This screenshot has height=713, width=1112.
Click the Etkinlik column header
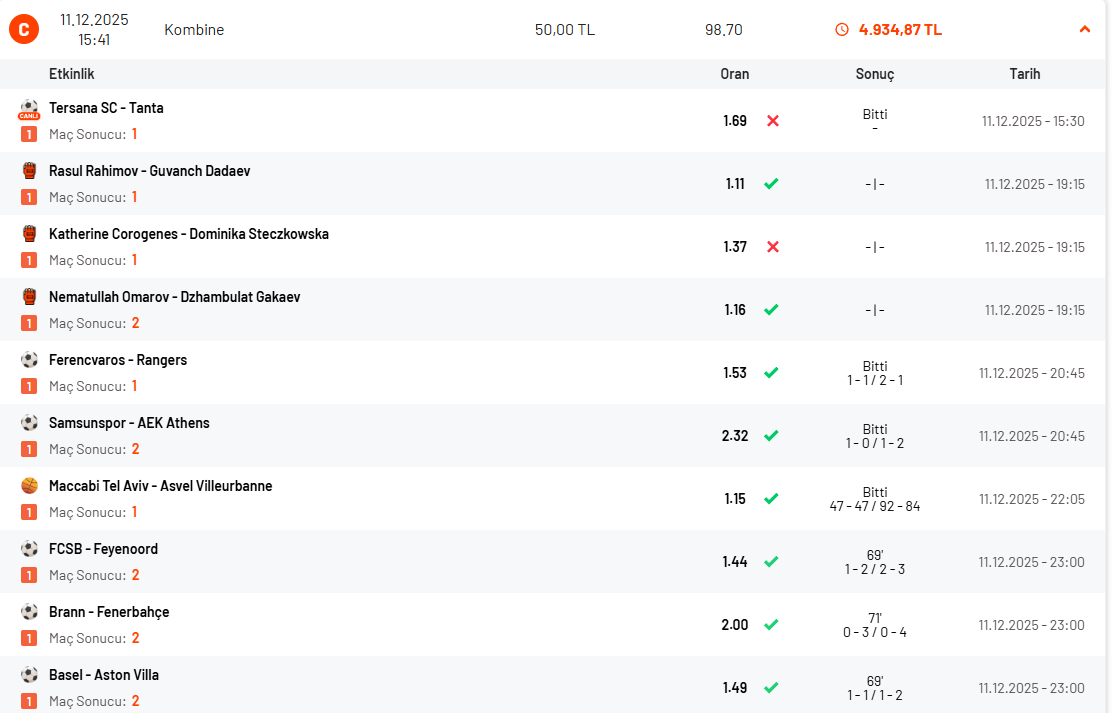point(72,74)
